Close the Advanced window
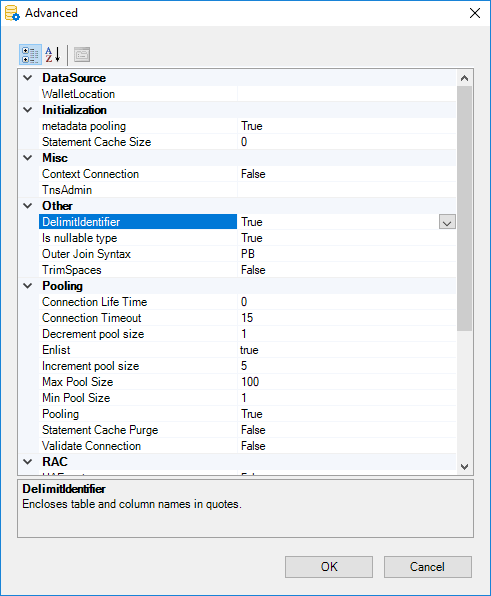Image resolution: width=491 pixels, height=596 pixels. (x=475, y=13)
